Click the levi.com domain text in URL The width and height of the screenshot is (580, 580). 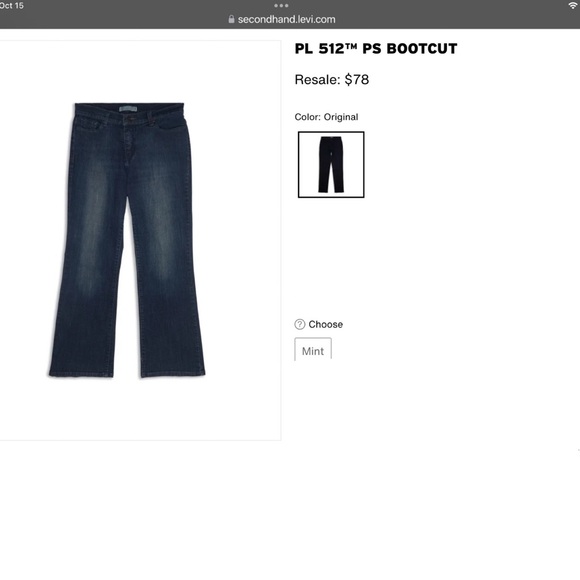point(316,19)
